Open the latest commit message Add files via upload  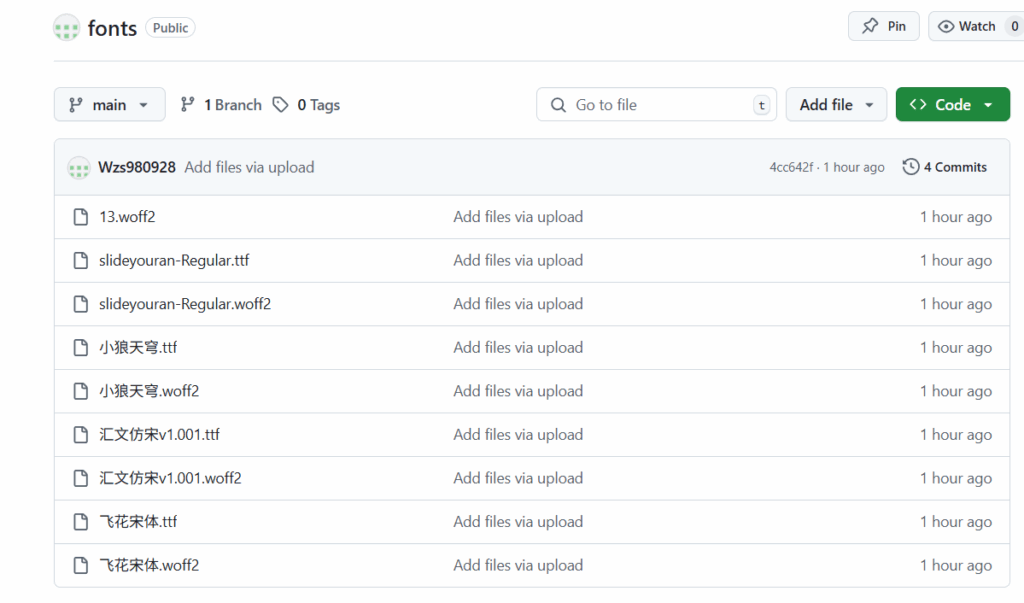click(x=249, y=167)
